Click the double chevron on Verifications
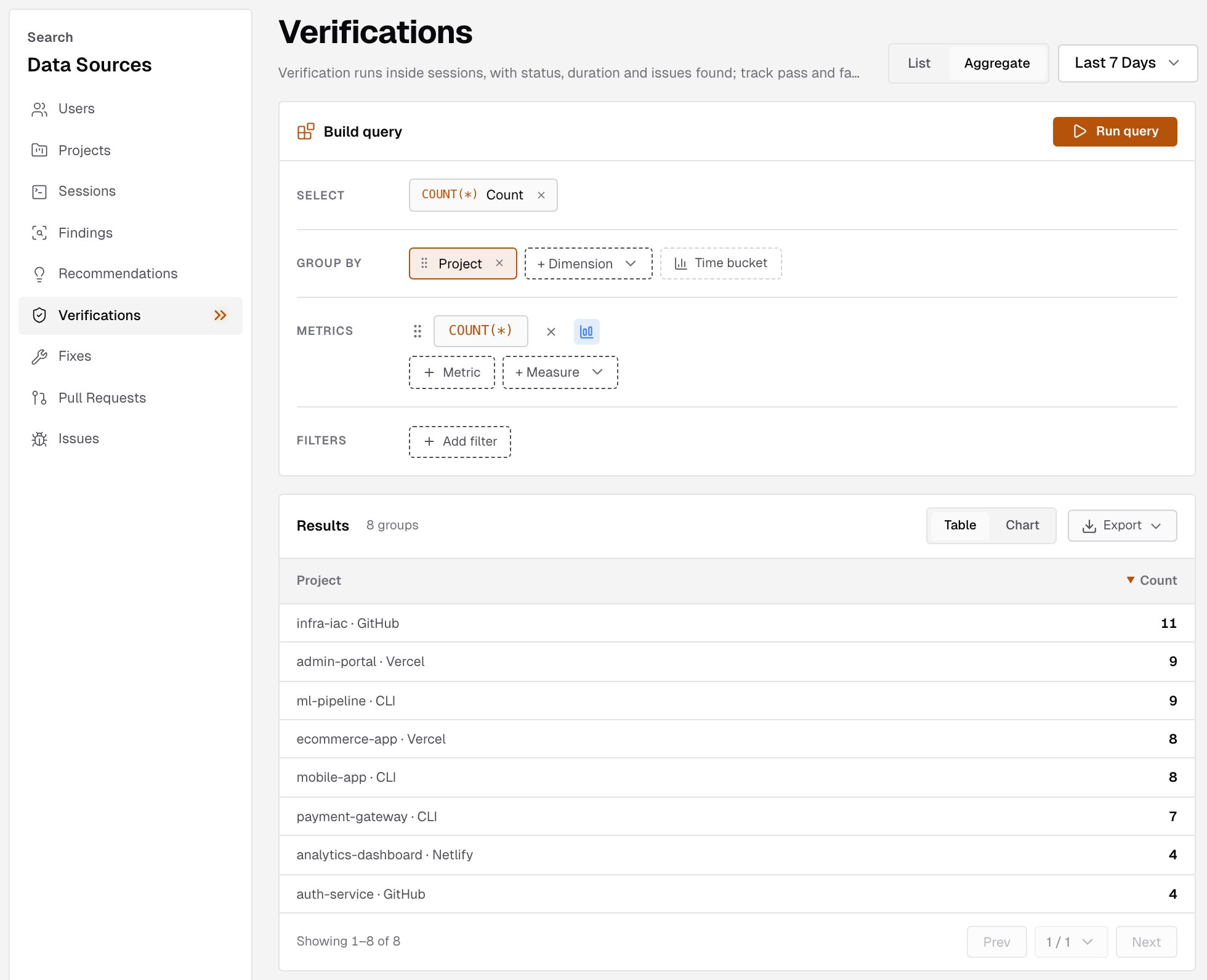Viewport: 1207px width, 980px height. click(x=220, y=315)
